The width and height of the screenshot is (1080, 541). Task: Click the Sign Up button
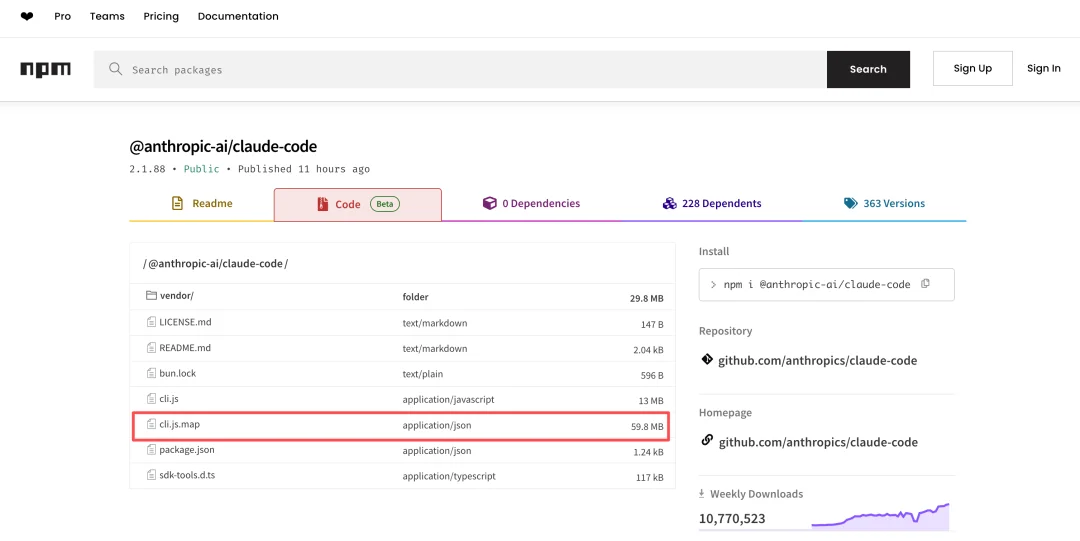coord(972,68)
